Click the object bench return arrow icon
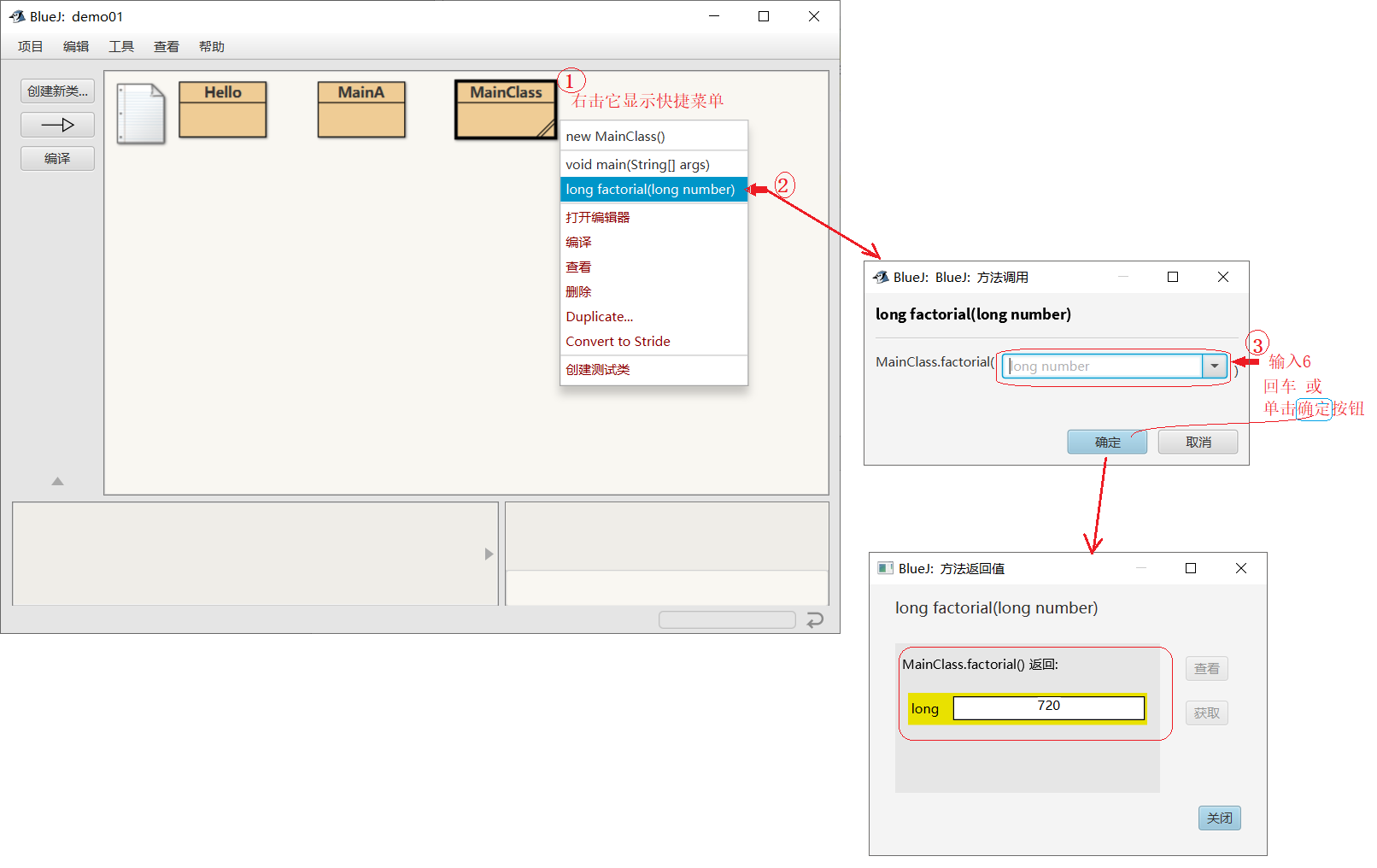1377x868 pixels. pyautogui.click(x=815, y=619)
